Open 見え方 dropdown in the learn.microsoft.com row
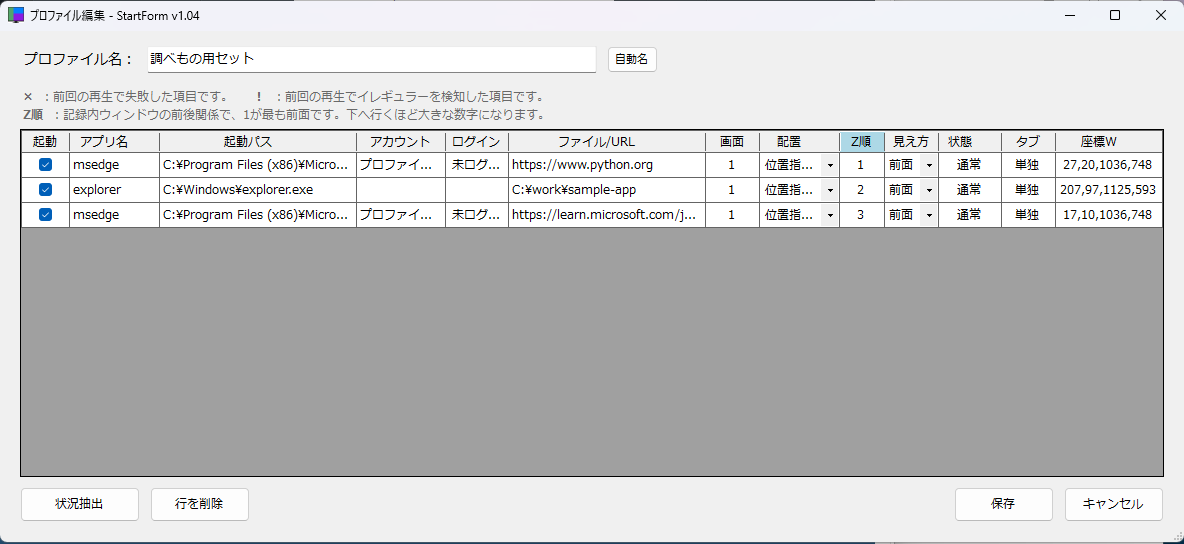 (929, 215)
